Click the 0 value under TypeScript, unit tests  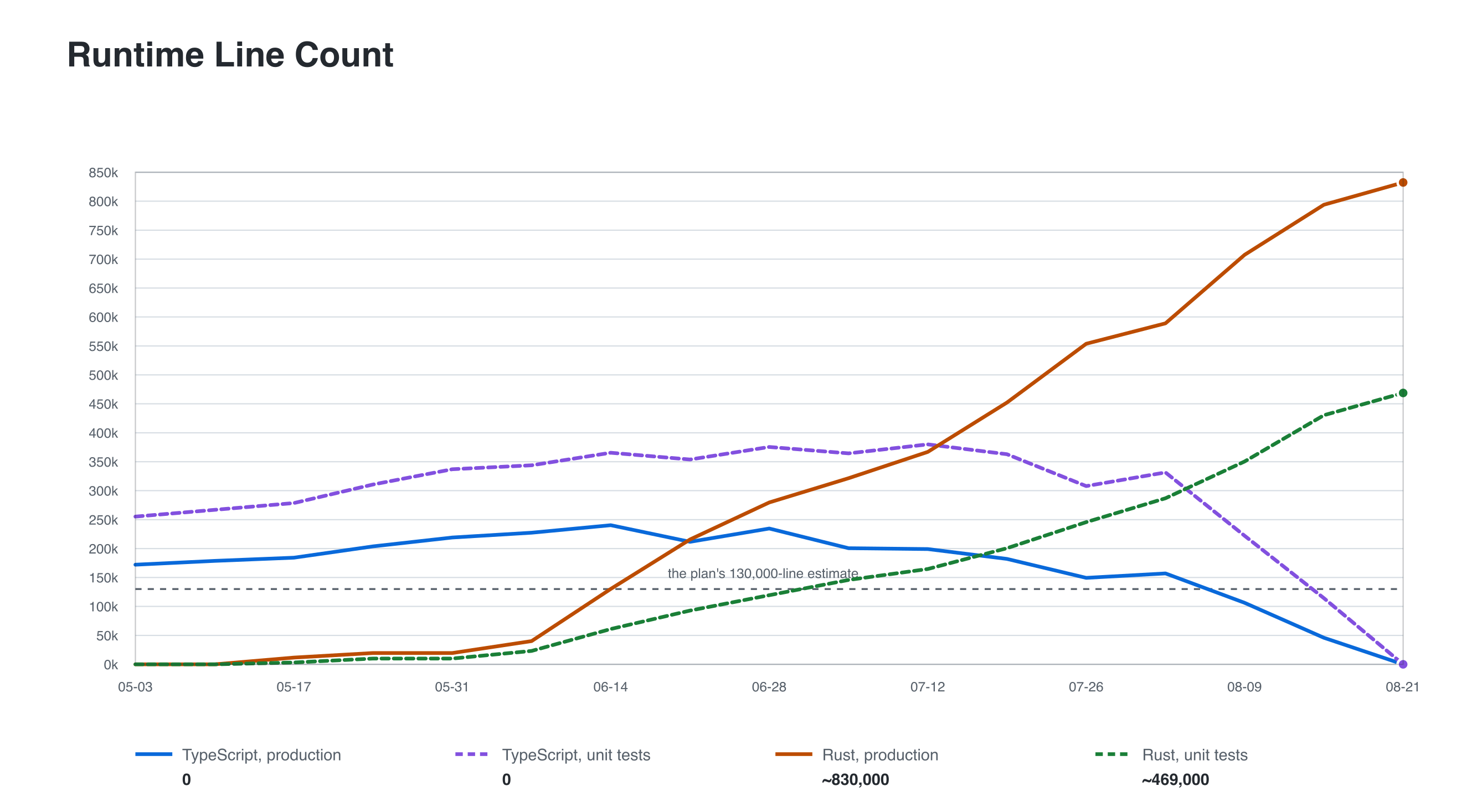[506, 779]
